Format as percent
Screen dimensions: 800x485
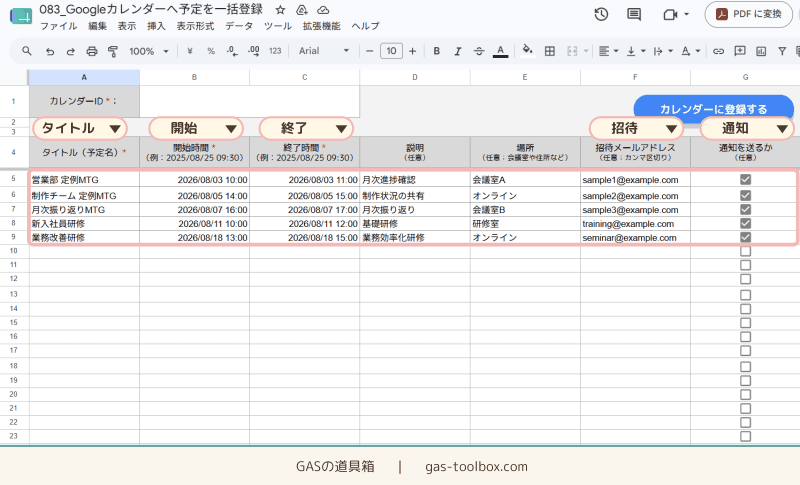point(211,51)
